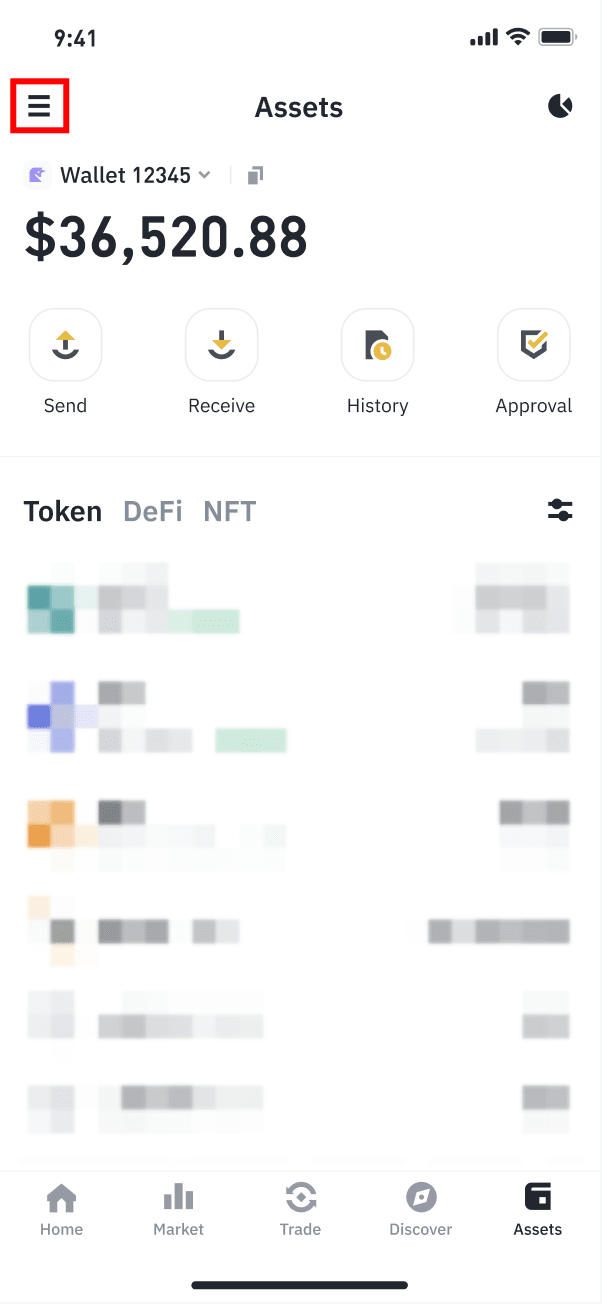Image resolution: width=602 pixels, height=1304 pixels.
Task: Open the hamburger menu
Action: [39, 106]
